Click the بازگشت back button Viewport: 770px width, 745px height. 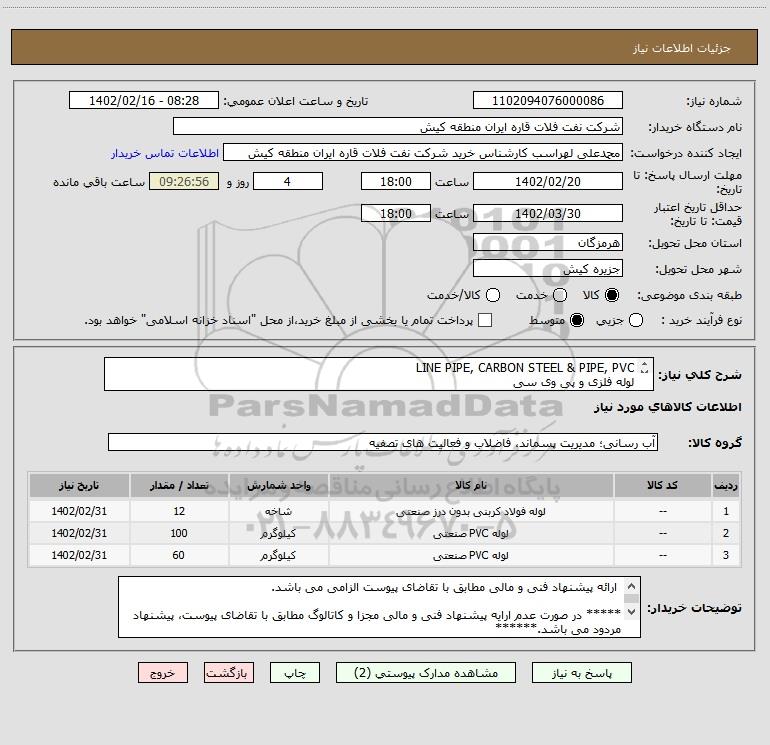[x=229, y=673]
